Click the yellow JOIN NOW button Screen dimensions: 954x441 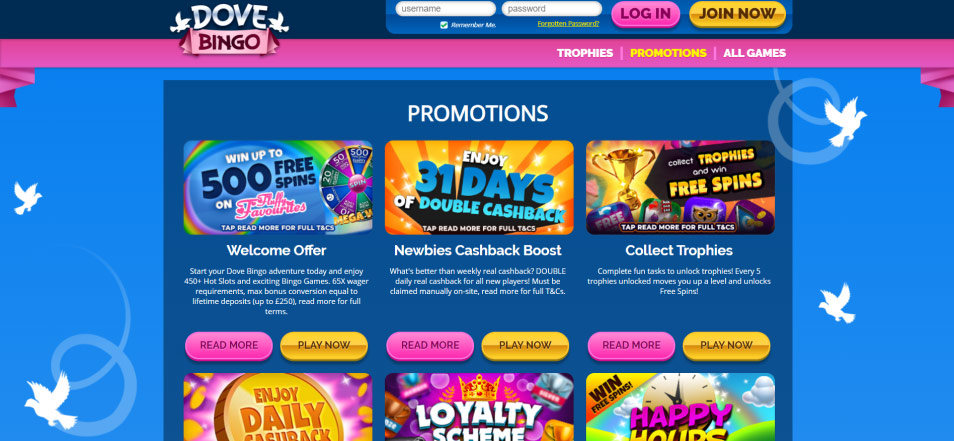[x=737, y=13]
